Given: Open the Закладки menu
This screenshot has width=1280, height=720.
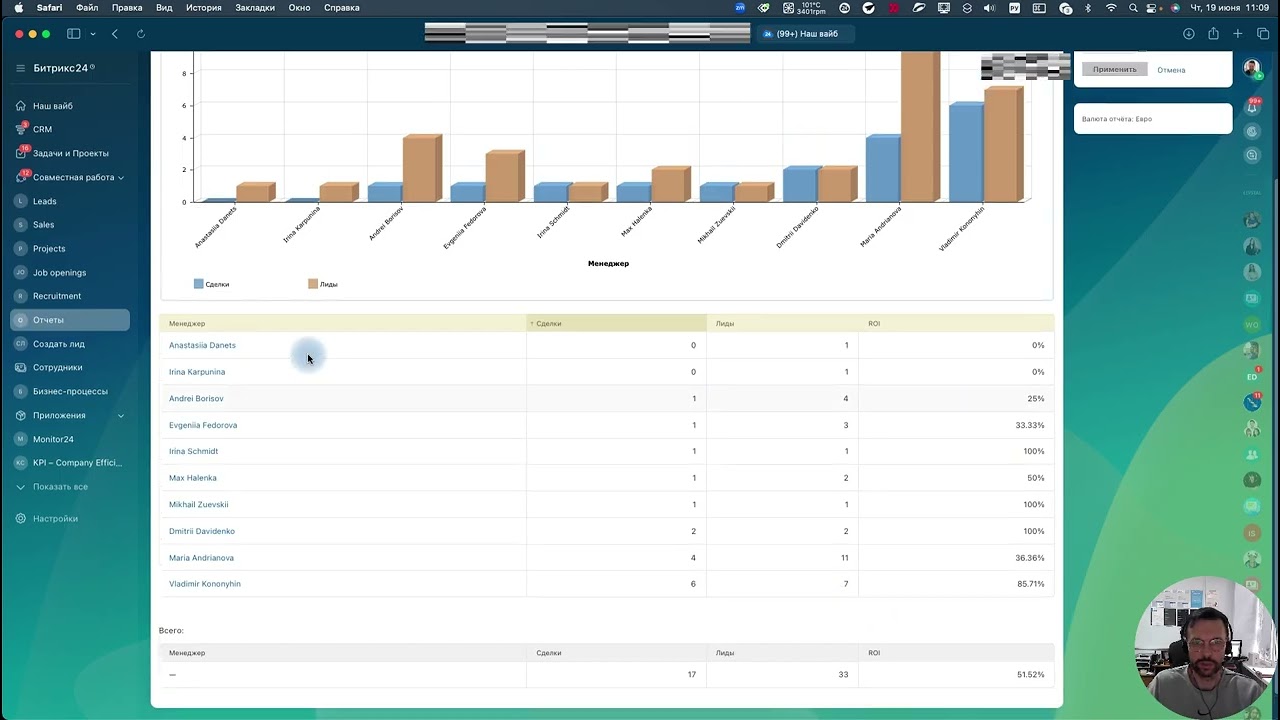Looking at the screenshot, I should (x=255, y=8).
